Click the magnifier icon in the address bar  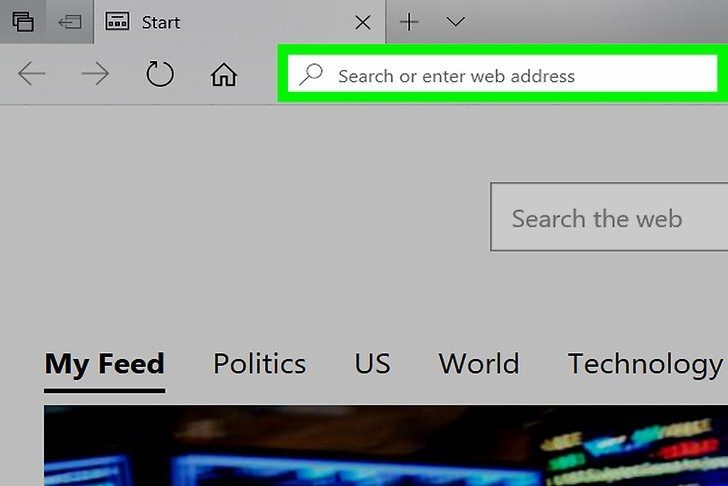tap(311, 74)
